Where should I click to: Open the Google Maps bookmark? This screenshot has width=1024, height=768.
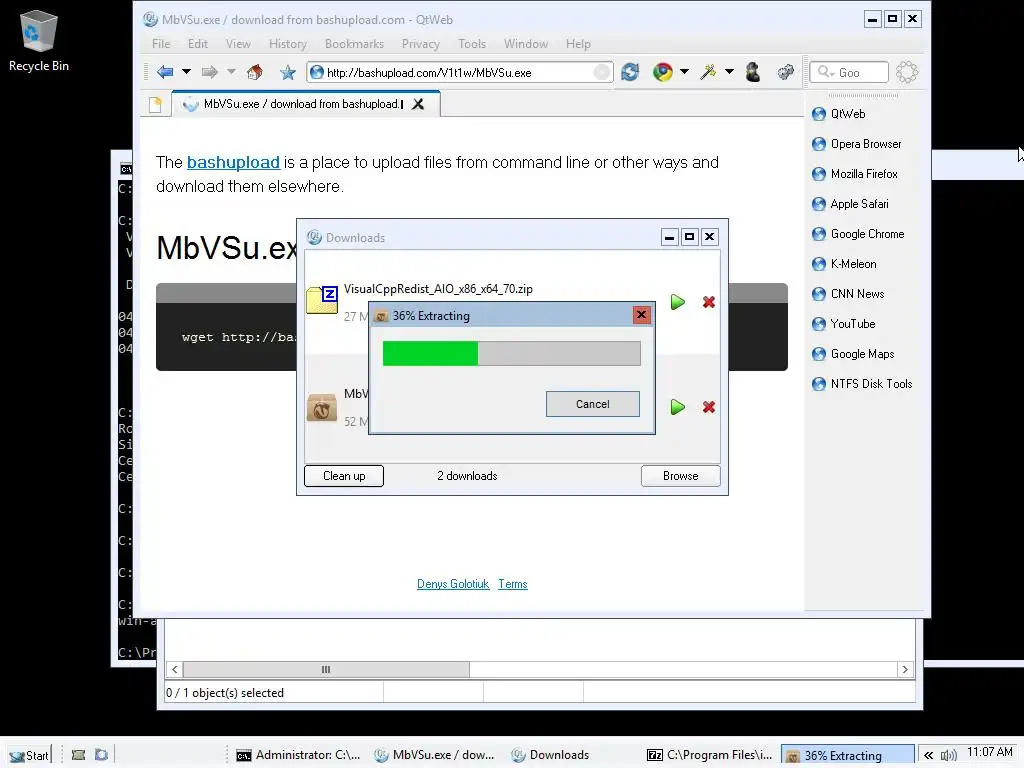tap(853, 354)
